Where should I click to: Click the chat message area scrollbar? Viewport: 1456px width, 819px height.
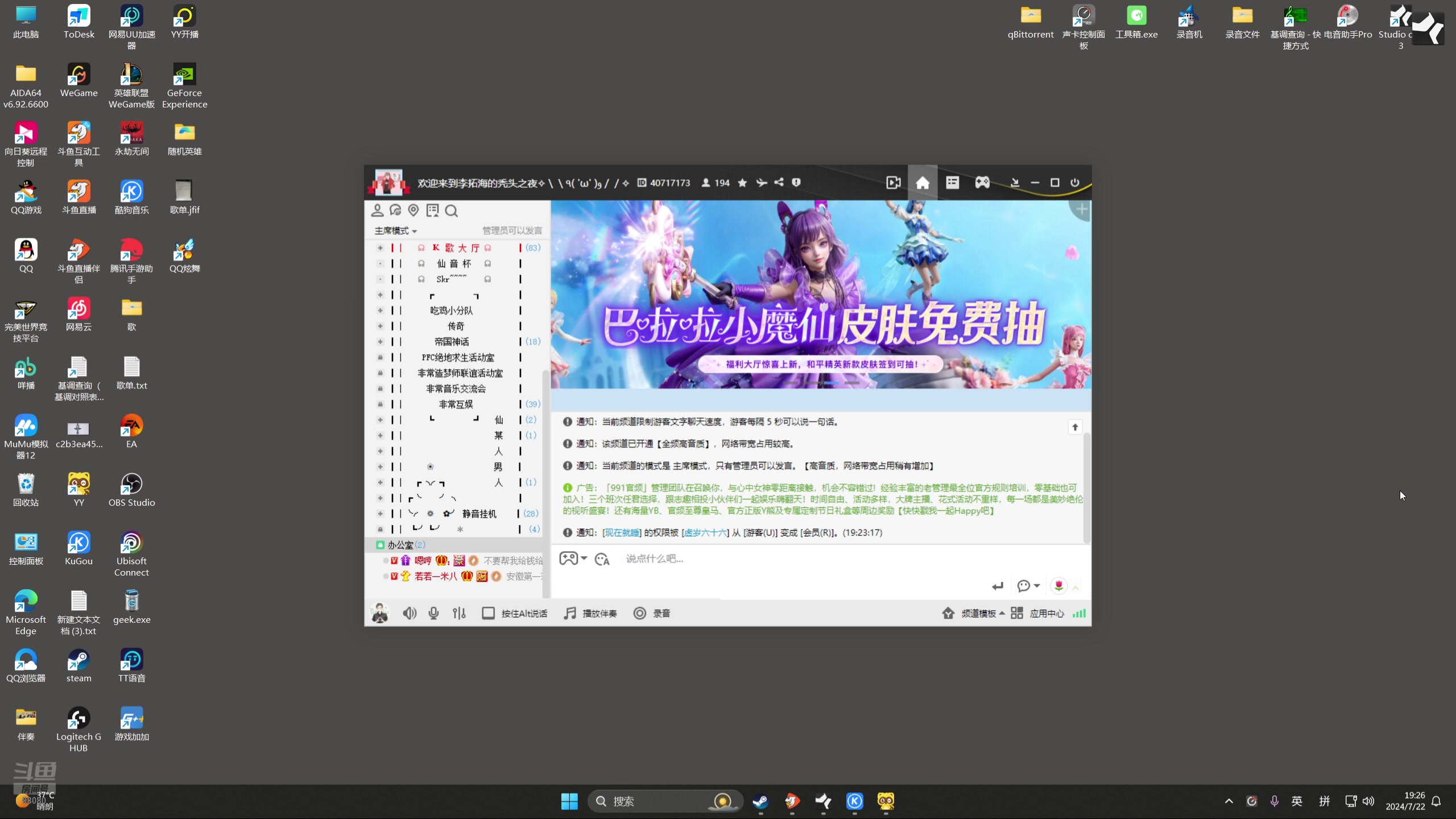click(1086, 488)
